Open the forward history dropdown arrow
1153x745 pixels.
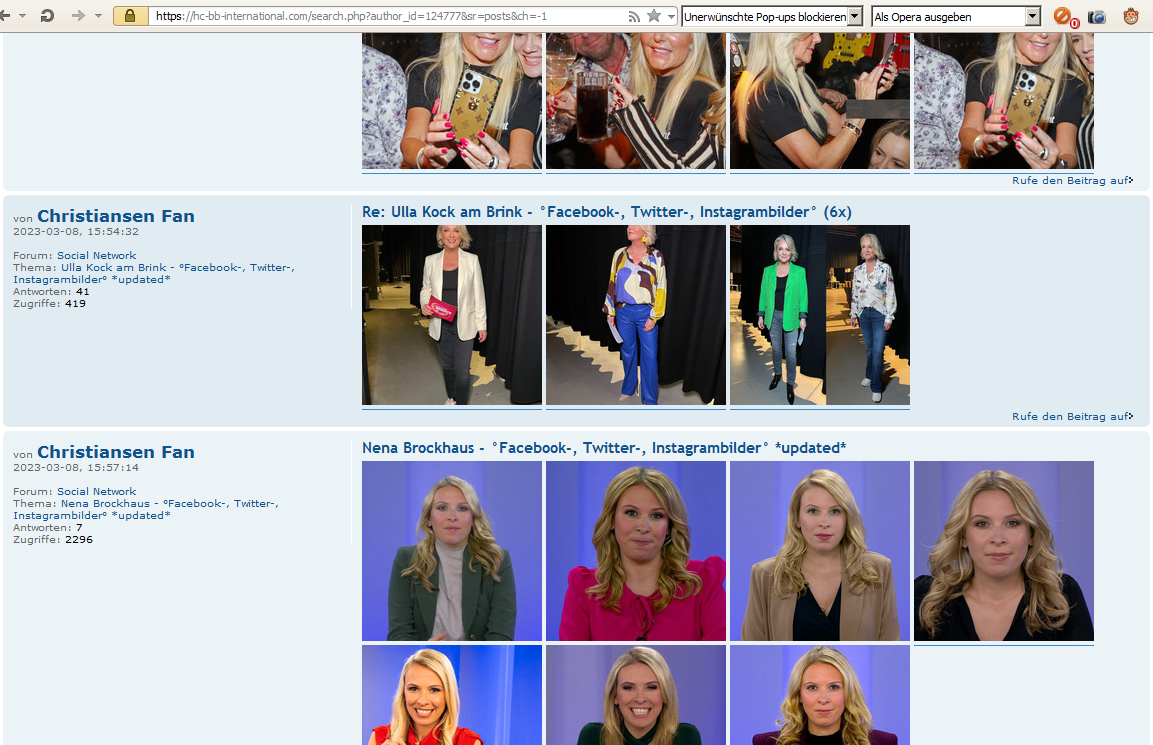coord(99,15)
